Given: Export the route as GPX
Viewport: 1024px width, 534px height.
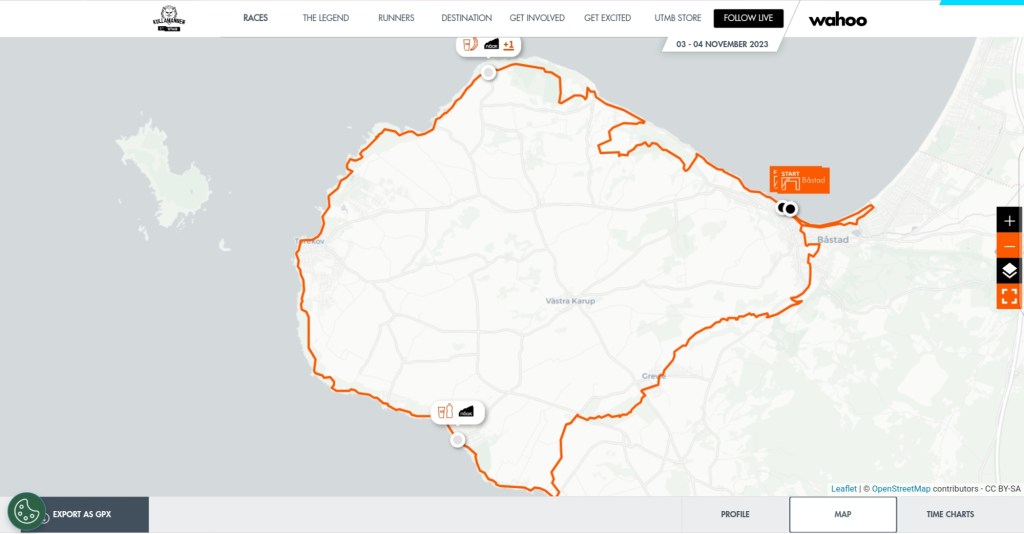Looking at the screenshot, I should click(82, 514).
